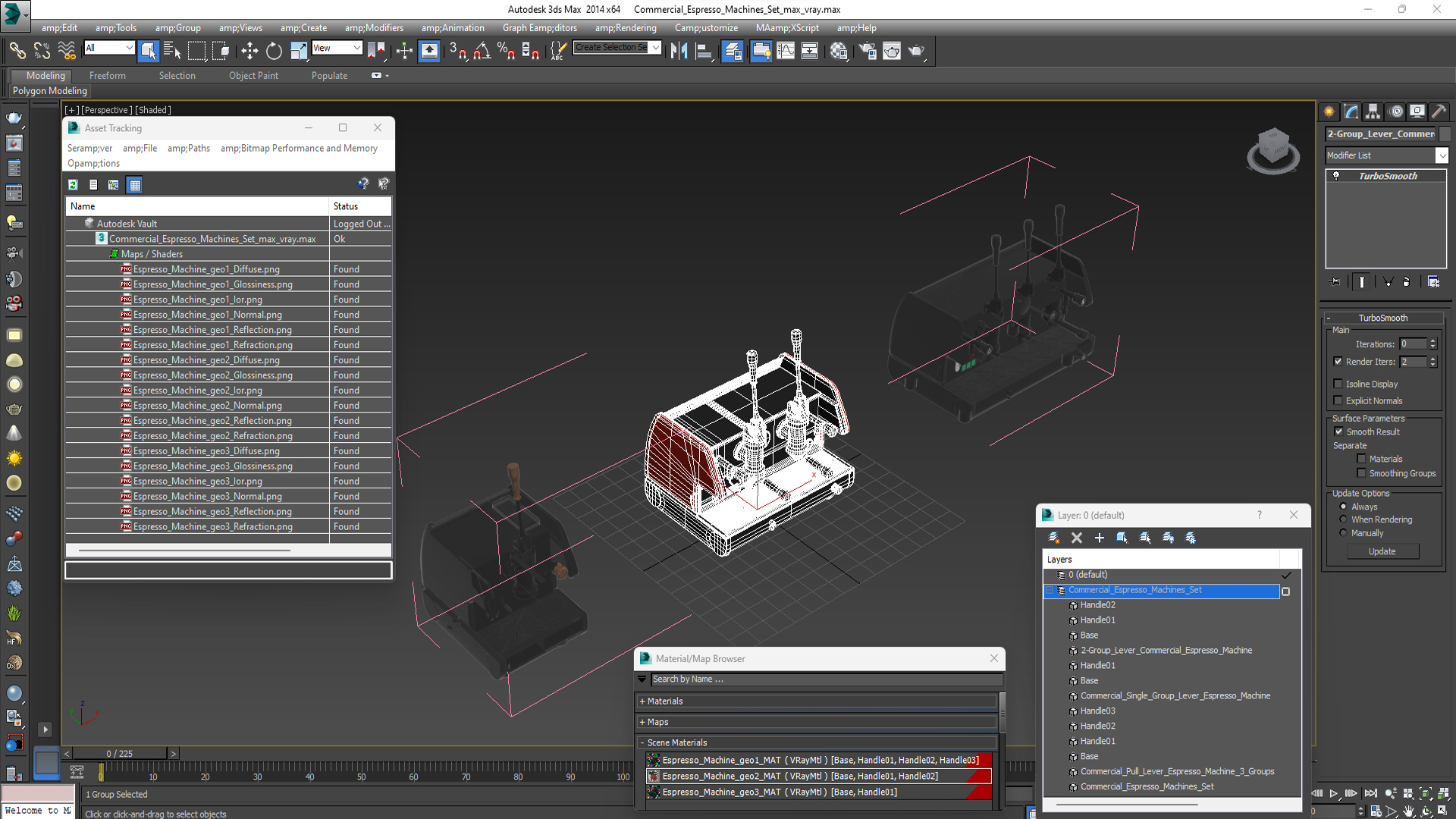
Task: Click the Select Object arrow tool
Action: (x=149, y=51)
